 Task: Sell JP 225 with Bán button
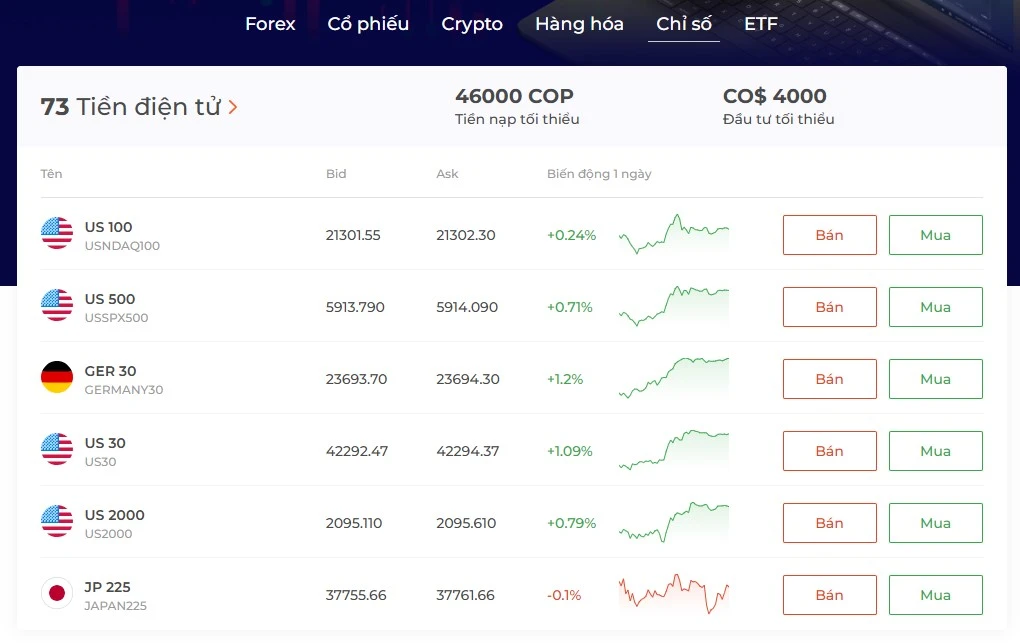coord(829,595)
